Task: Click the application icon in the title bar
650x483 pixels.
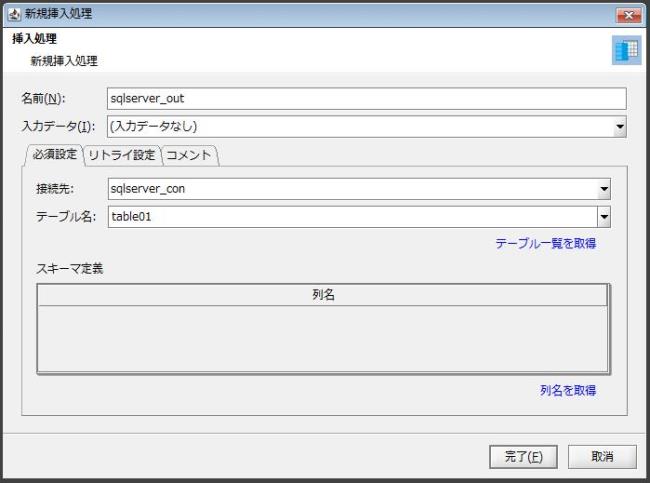Action: pos(13,13)
